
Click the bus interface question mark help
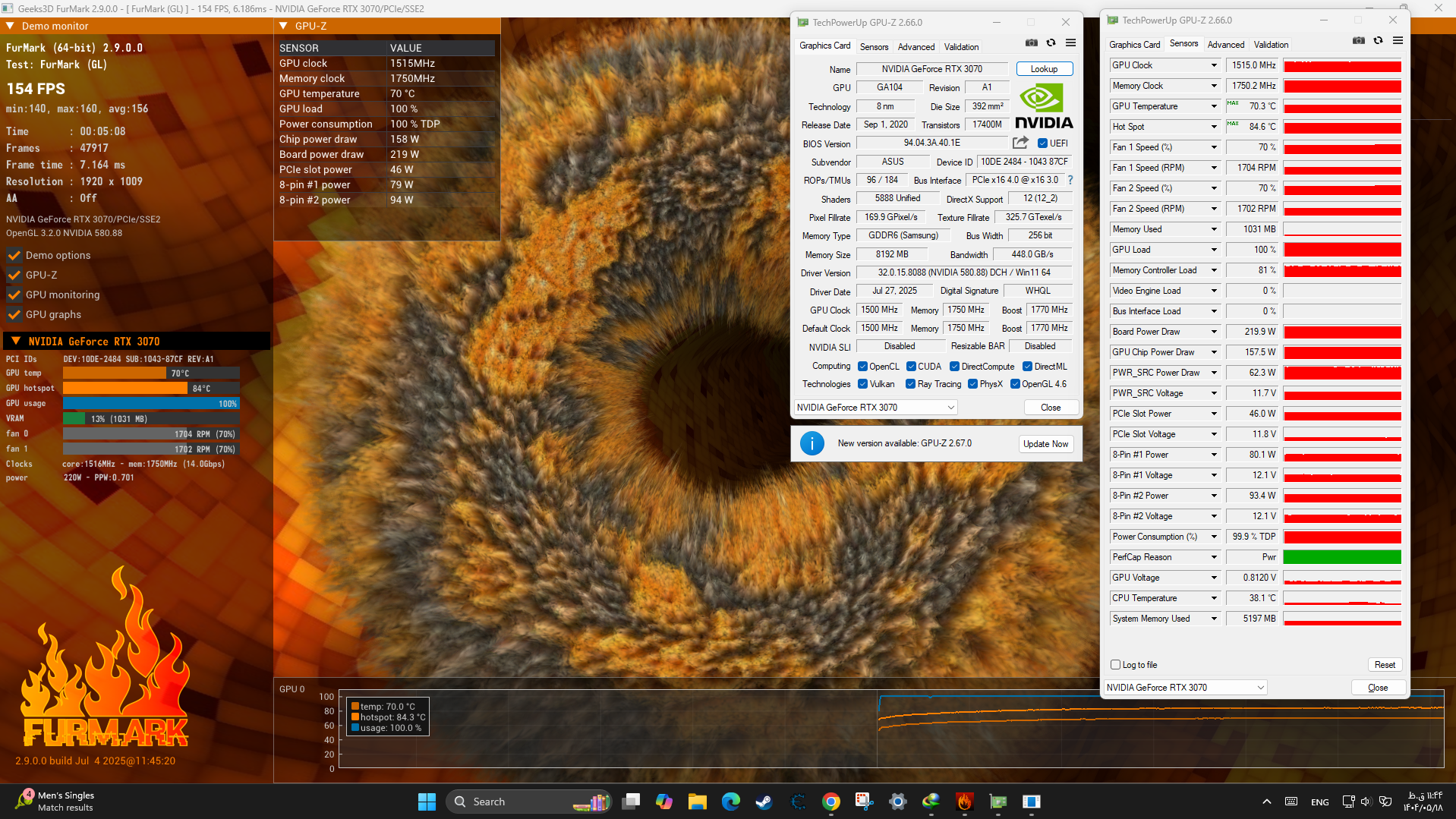1070,180
